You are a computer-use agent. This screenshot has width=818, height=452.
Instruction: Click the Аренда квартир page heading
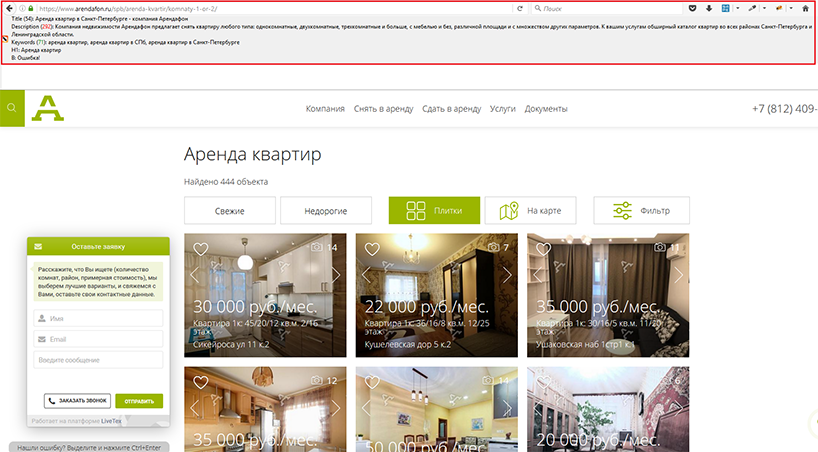click(252, 154)
